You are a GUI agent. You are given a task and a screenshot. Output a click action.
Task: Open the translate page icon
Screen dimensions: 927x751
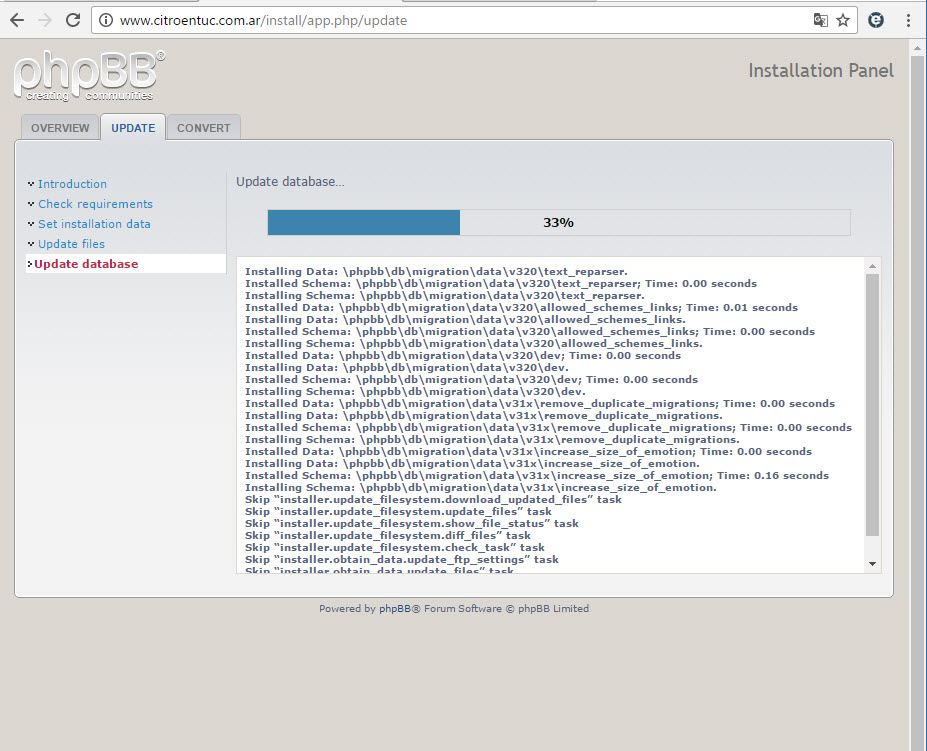[820, 20]
